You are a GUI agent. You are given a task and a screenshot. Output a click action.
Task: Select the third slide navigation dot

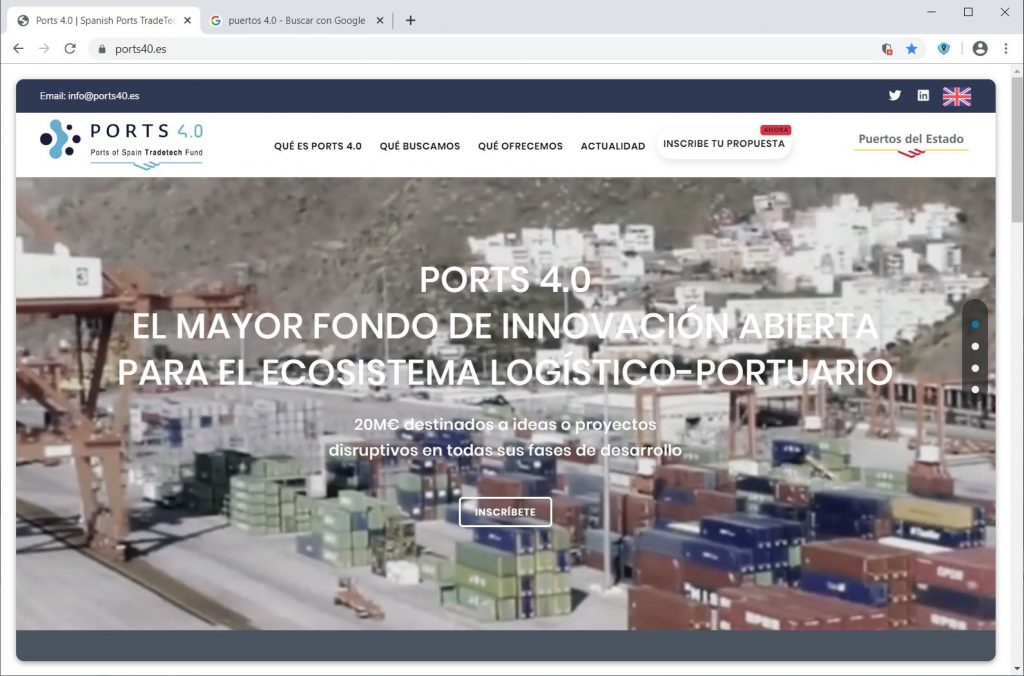tap(975, 368)
